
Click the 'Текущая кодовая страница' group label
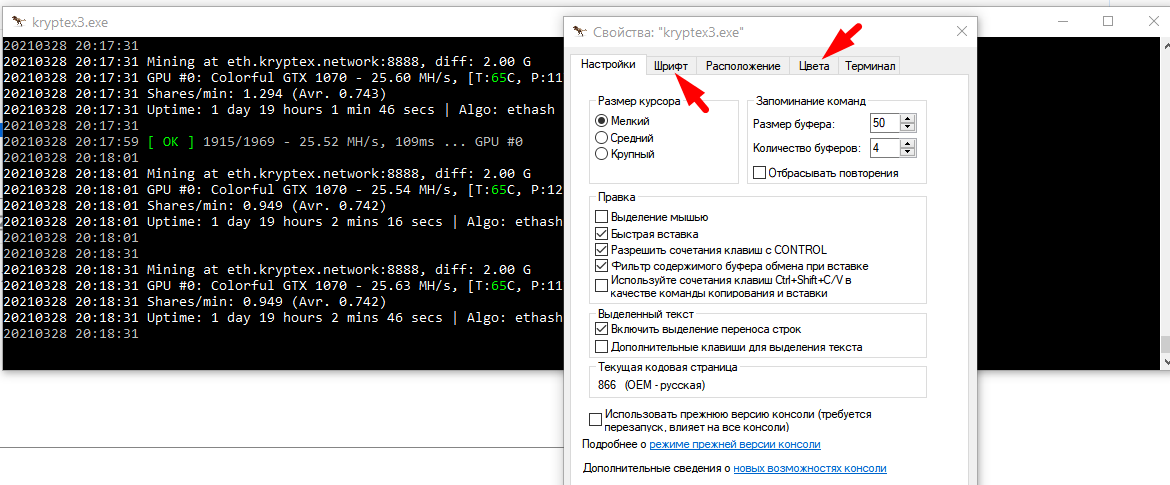pos(667,368)
